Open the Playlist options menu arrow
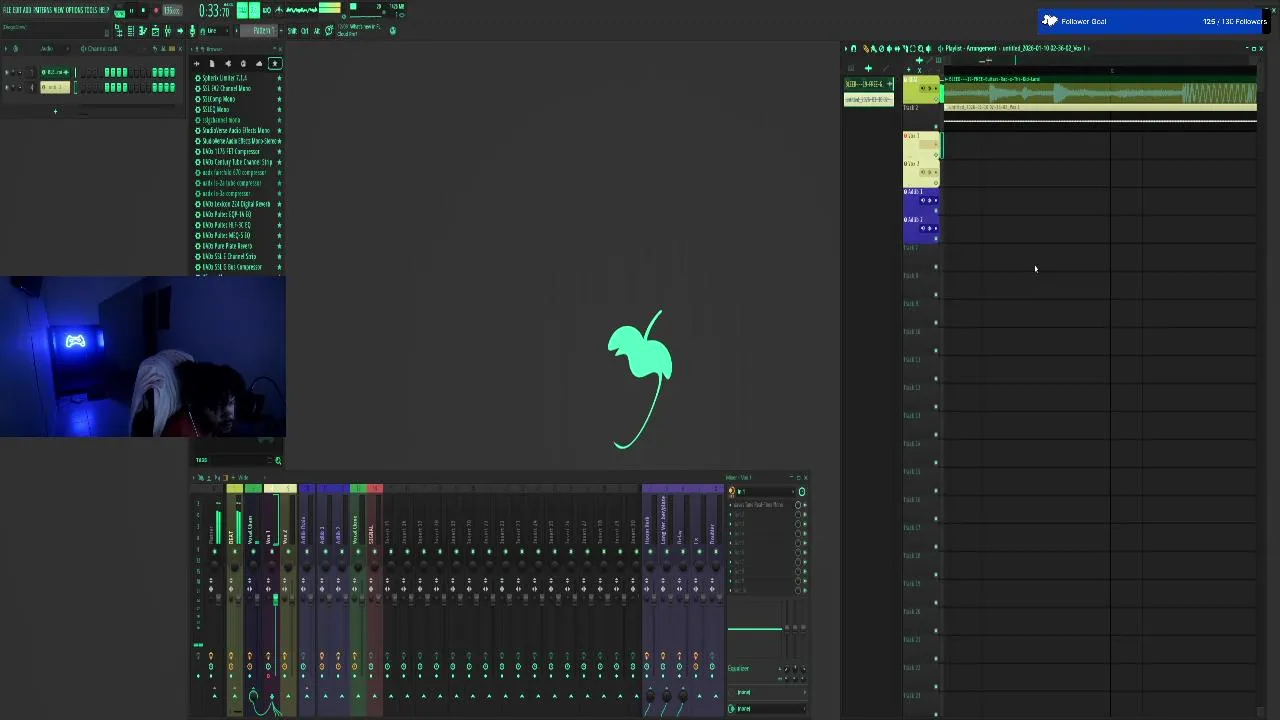The height and width of the screenshot is (720, 1280). pos(846,48)
